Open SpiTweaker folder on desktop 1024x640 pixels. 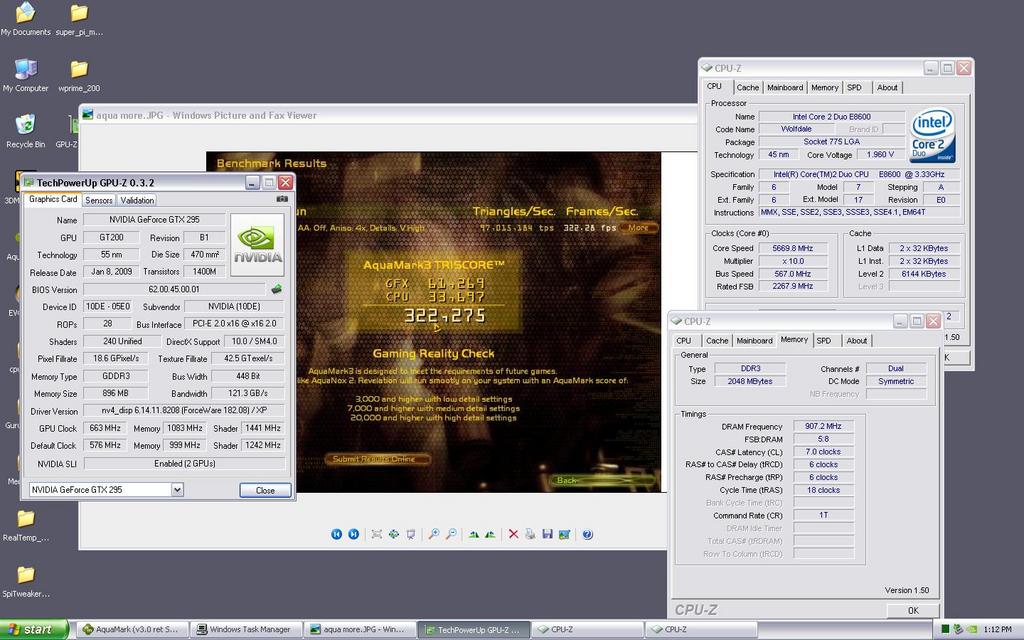click(x=25, y=581)
